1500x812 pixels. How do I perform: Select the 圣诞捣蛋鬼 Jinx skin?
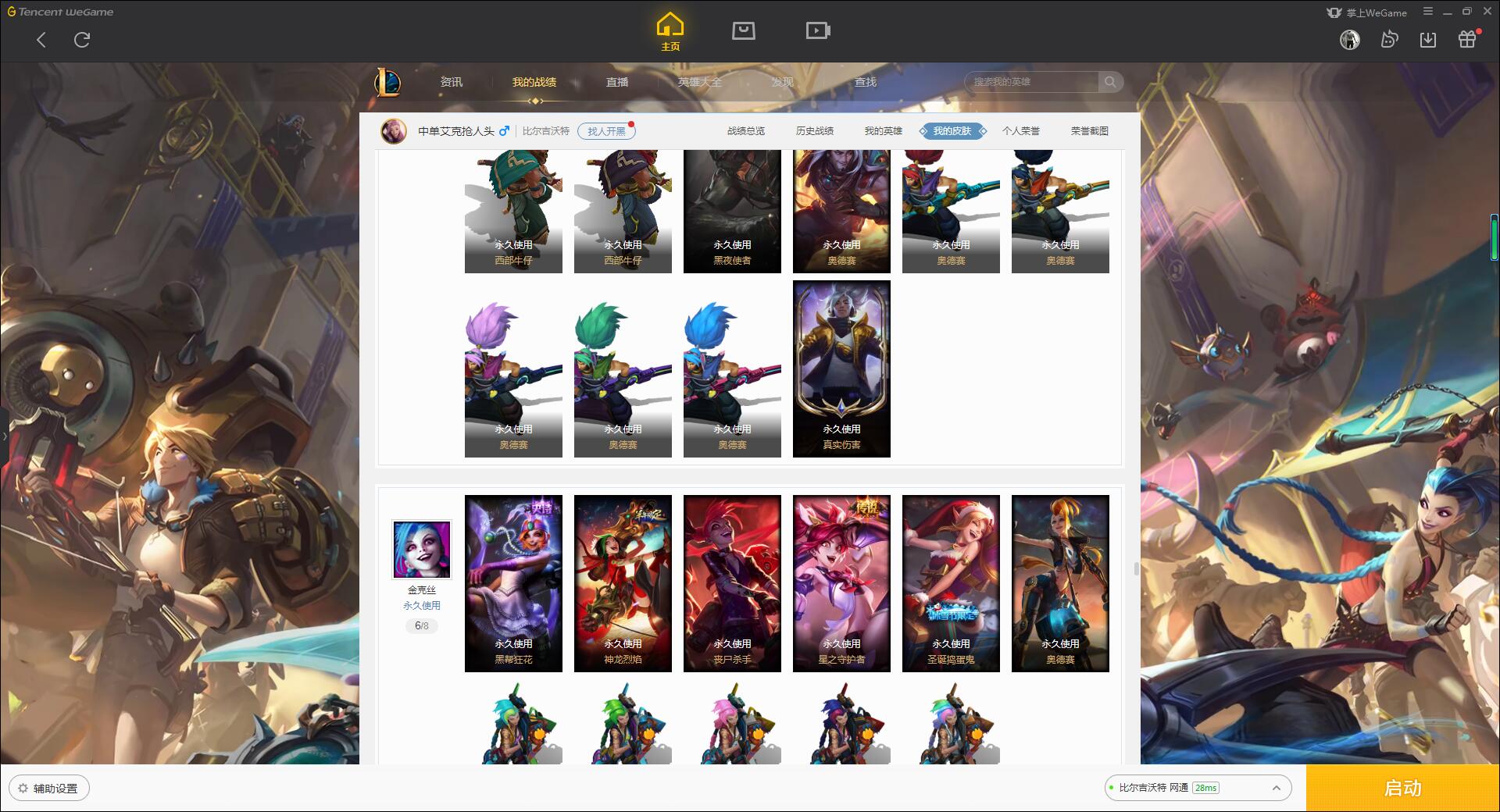951,583
